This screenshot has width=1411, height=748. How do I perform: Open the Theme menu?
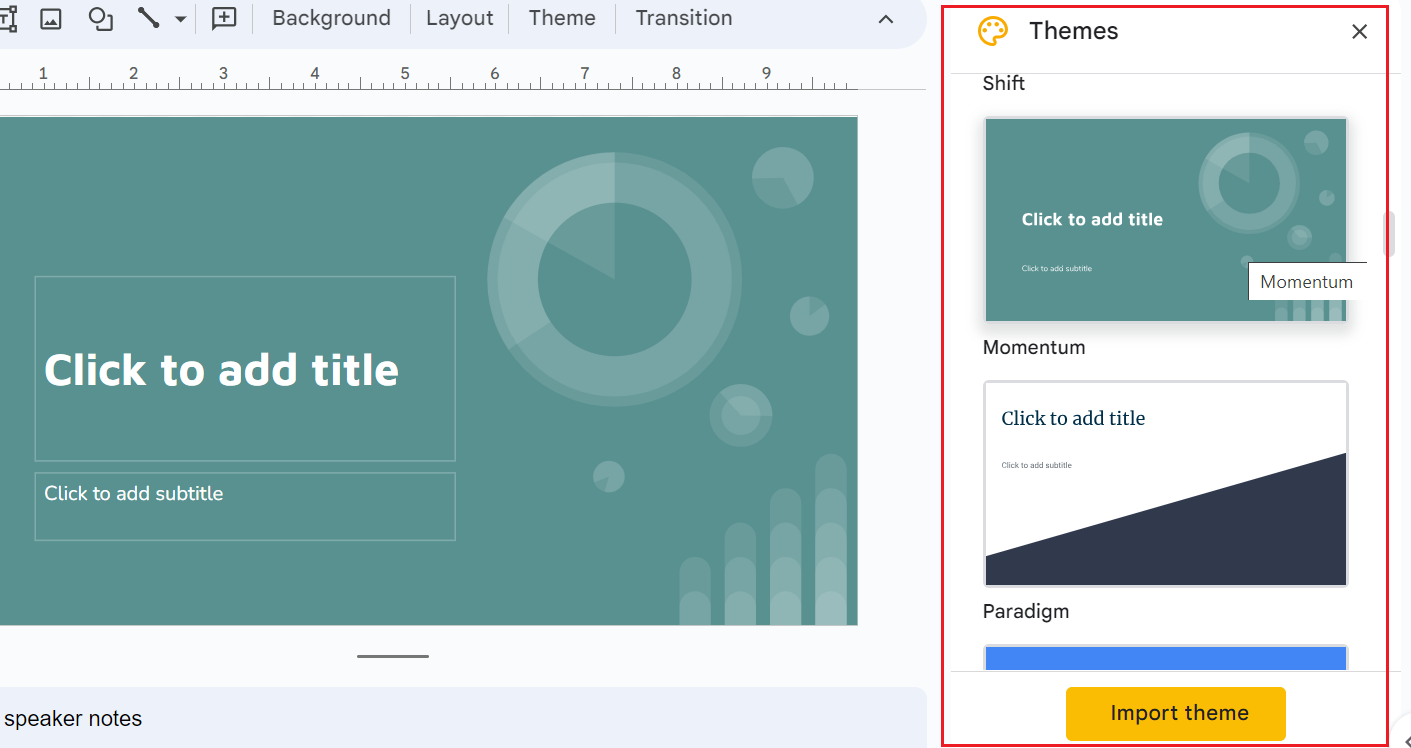562,18
